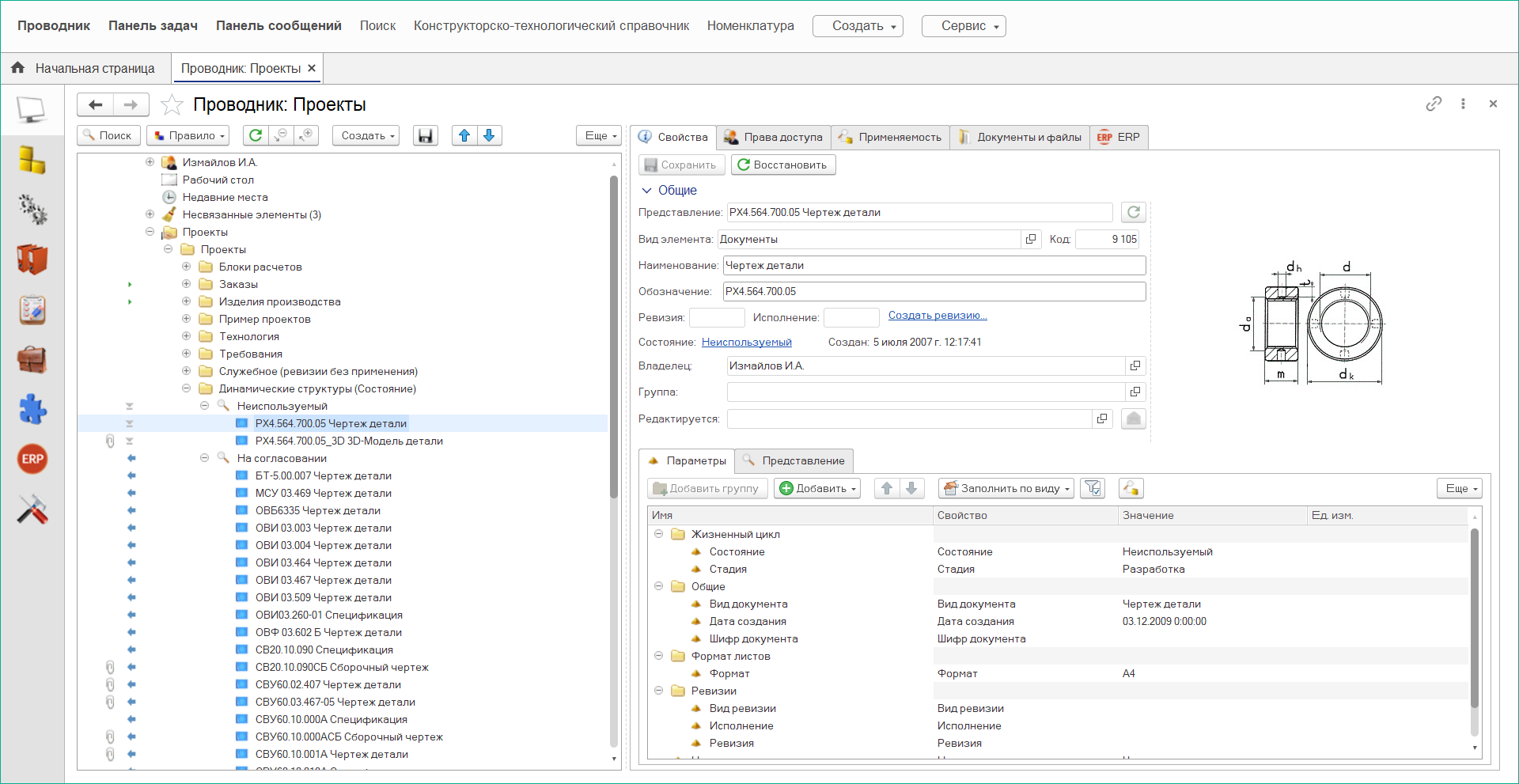1519x784 pixels.
Task: Click the Восстановить button
Action: click(782, 165)
